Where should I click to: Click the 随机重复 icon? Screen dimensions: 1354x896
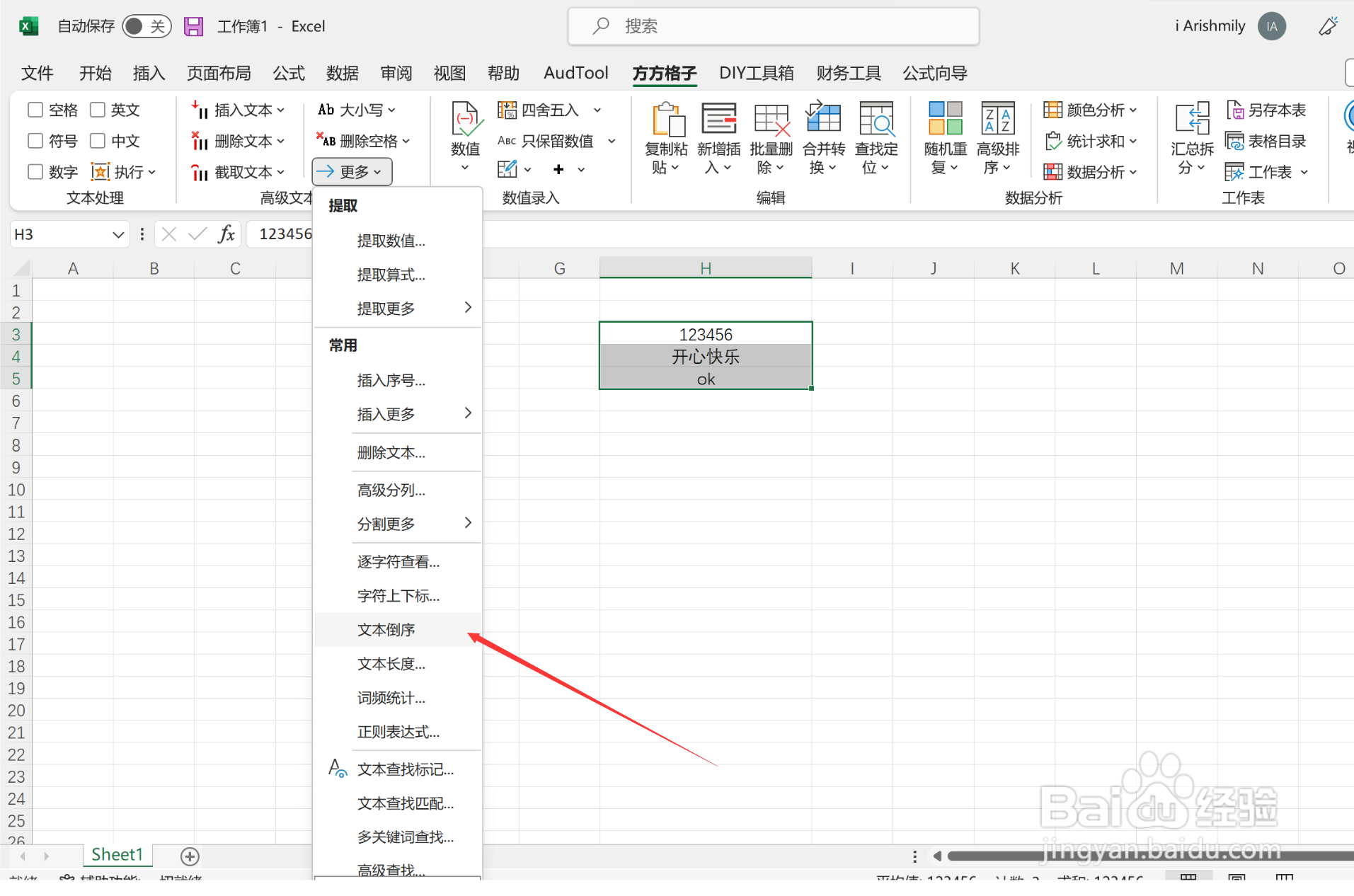point(946,118)
